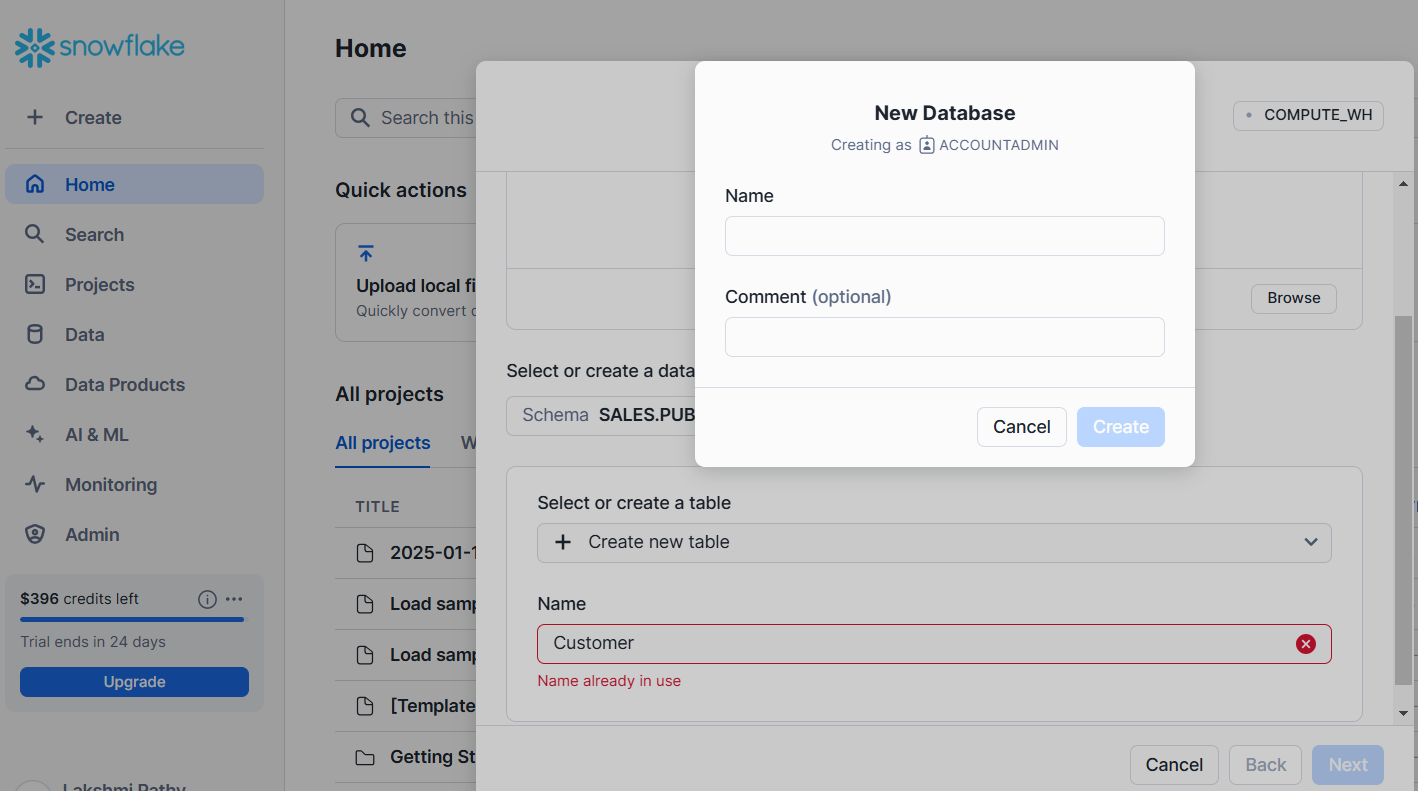Screen dimensions: 1418x791
Task: Click the Comment optional input field
Action: pos(944,337)
